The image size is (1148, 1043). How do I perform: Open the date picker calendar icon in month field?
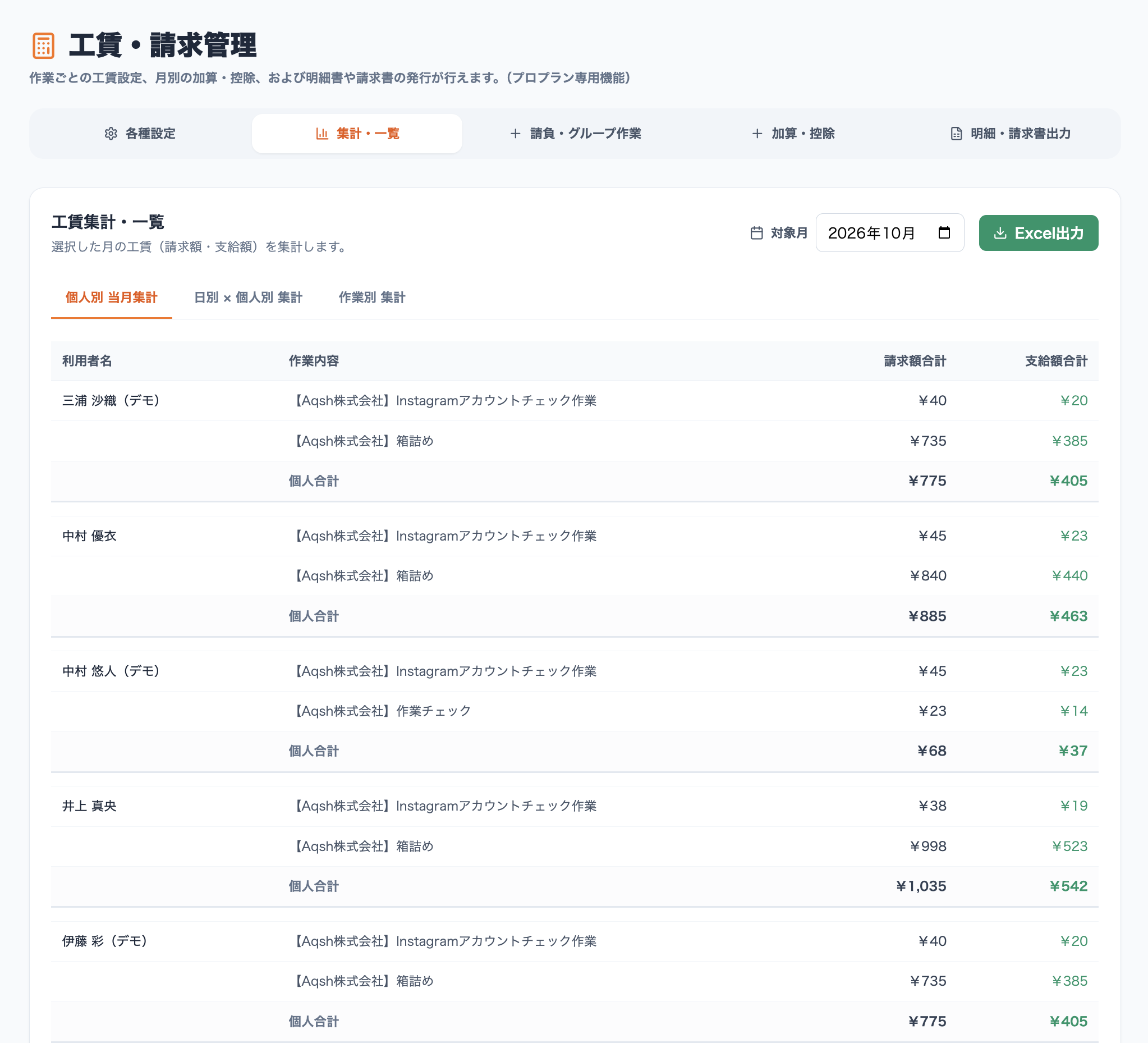pyautogui.click(x=944, y=232)
